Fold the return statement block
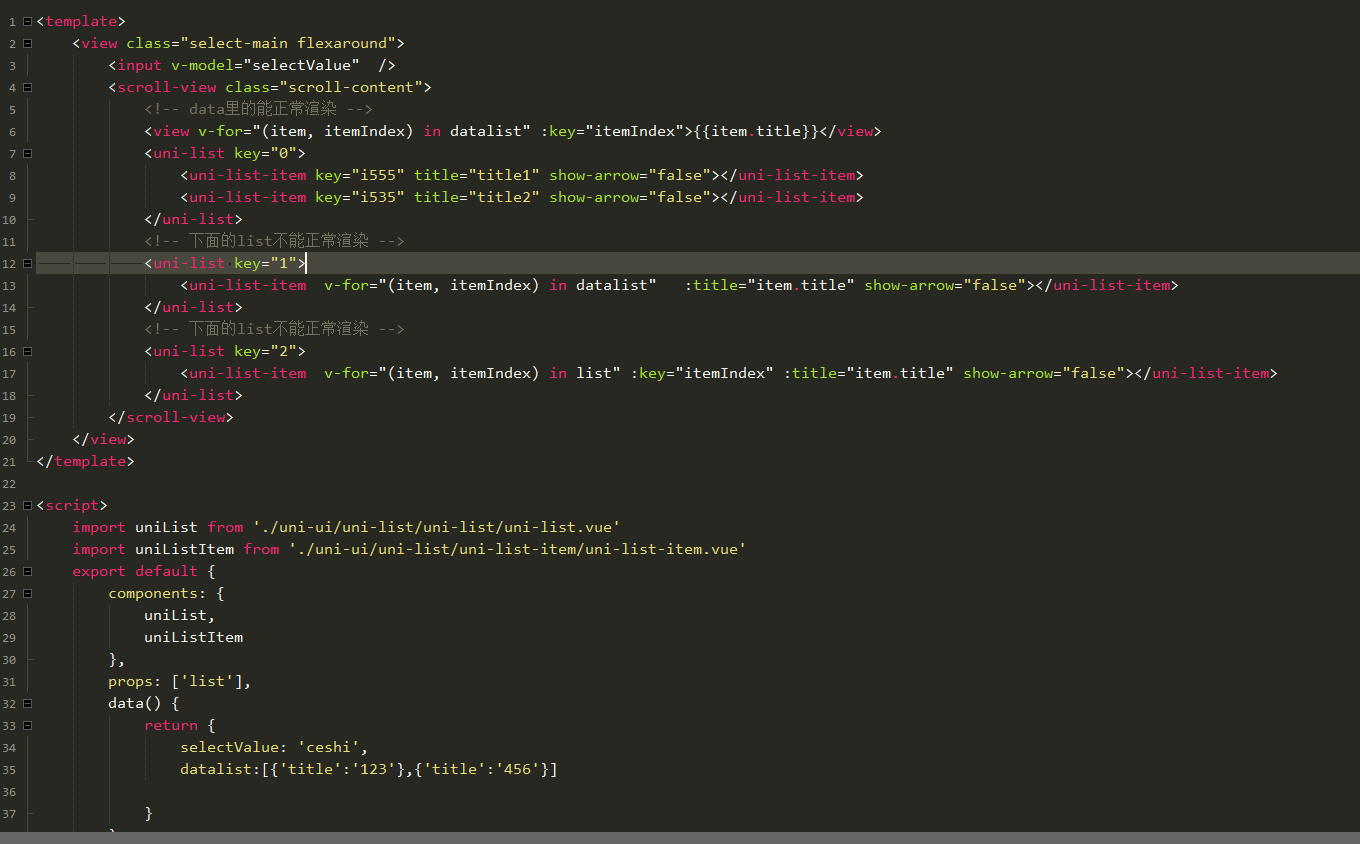The height and width of the screenshot is (844, 1360). [x=27, y=725]
